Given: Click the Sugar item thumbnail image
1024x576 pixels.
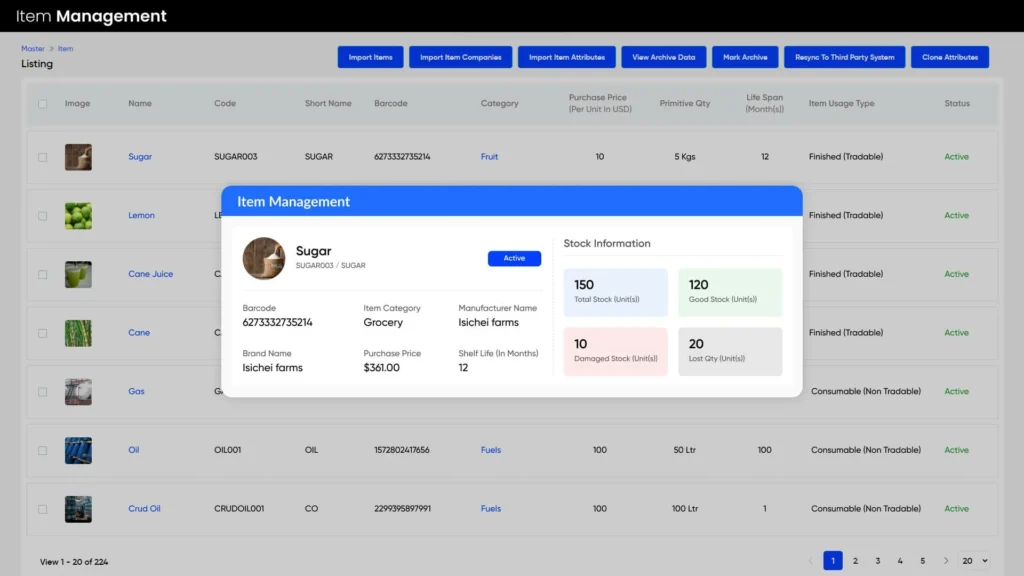Looking at the screenshot, I should pyautogui.click(x=78, y=157).
